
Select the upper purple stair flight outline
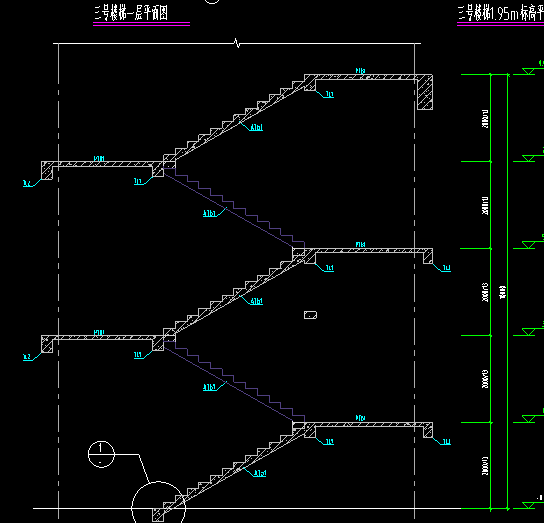[233, 208]
